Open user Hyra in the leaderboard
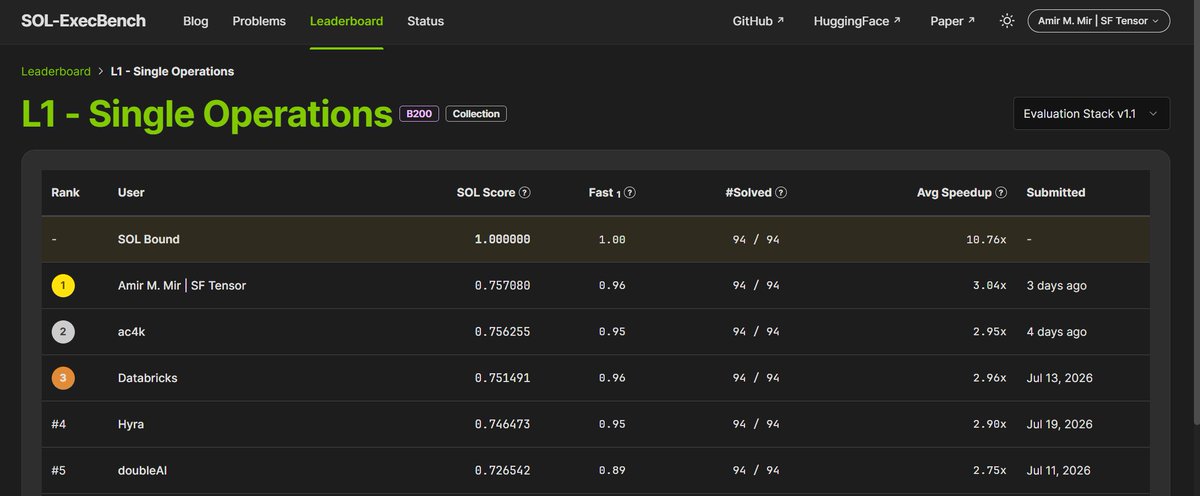The image size is (1200, 496). (x=131, y=424)
